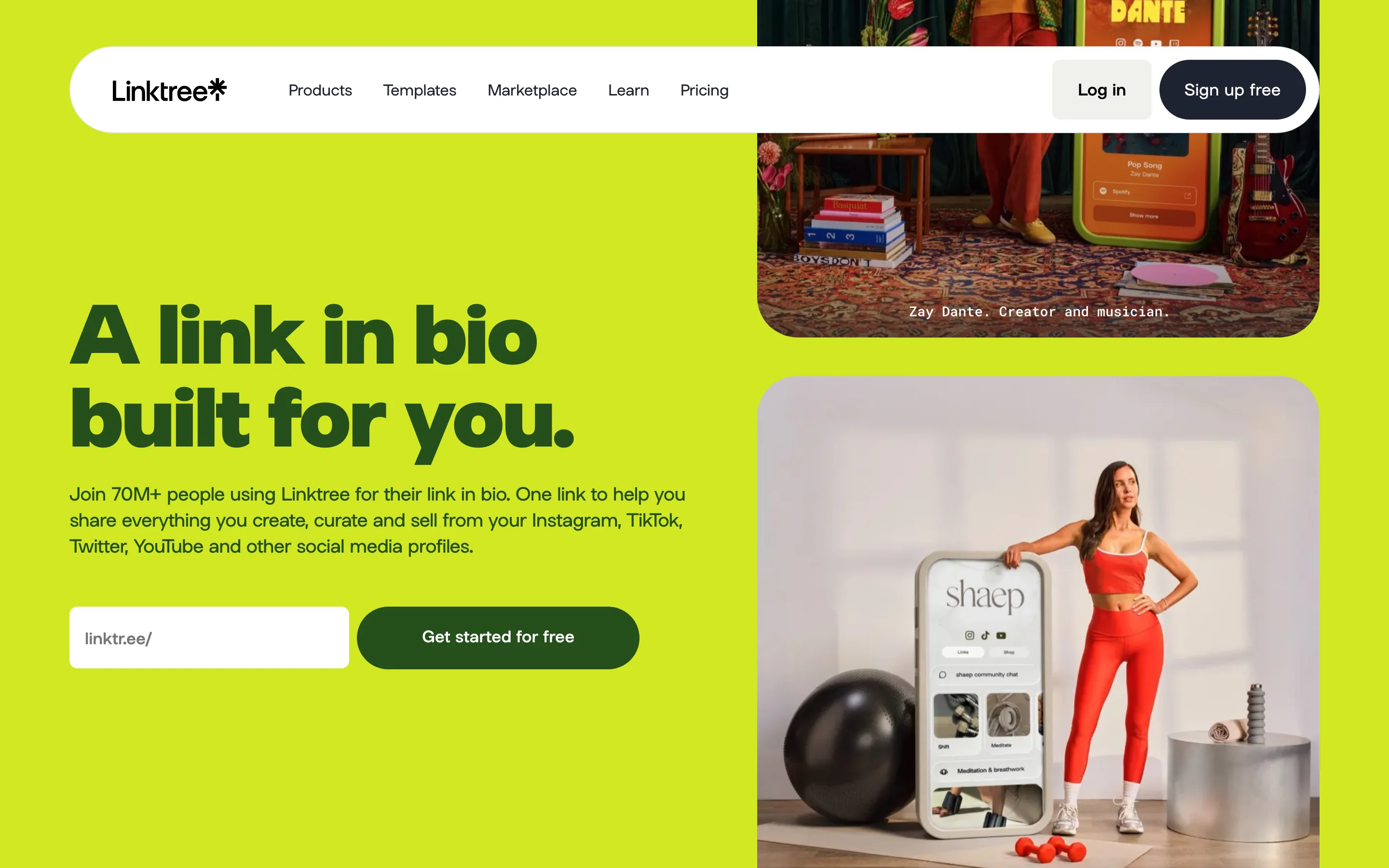Click the Spotify link on Dante phone

[x=1144, y=192]
